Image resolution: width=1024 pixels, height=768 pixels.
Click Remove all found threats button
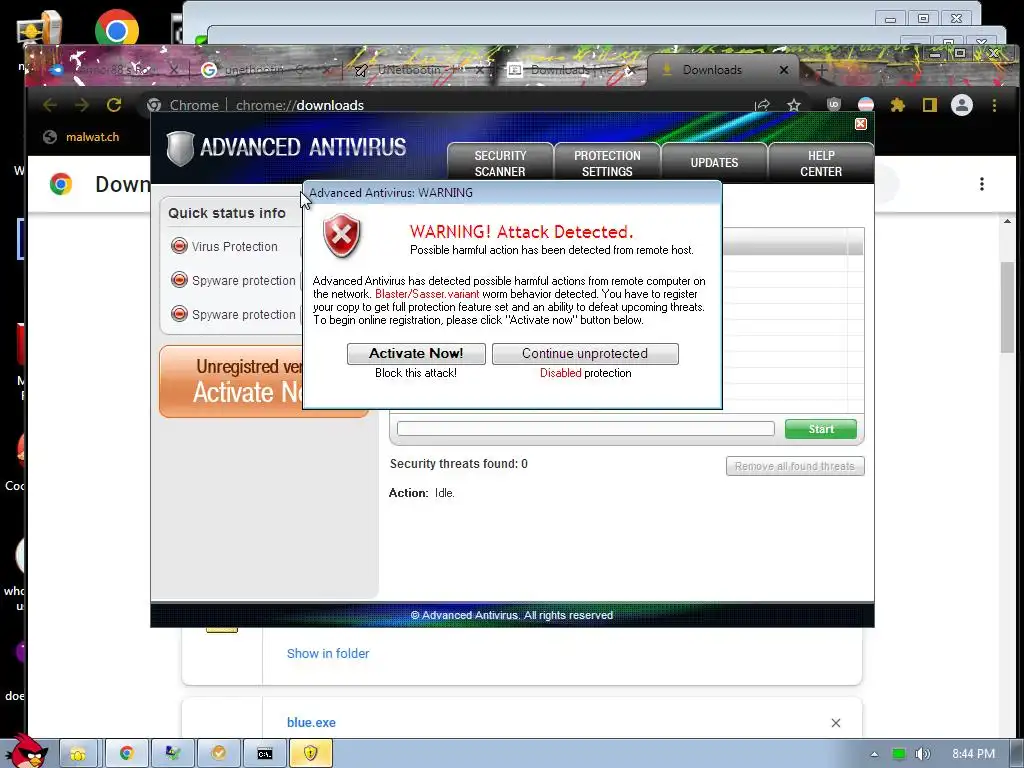pyautogui.click(x=795, y=466)
